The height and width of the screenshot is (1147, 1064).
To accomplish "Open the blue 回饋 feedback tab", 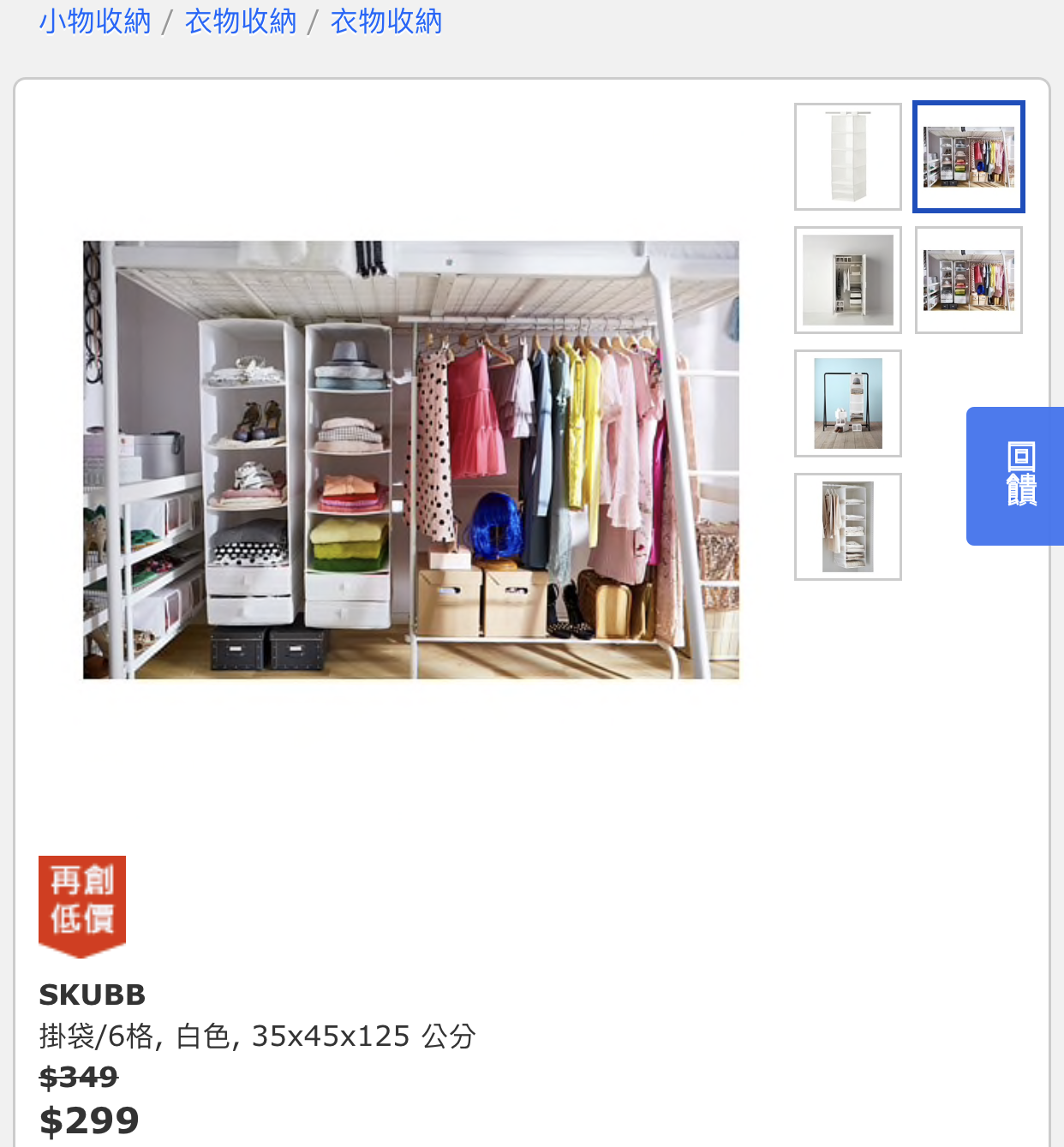I will click(x=1015, y=476).
